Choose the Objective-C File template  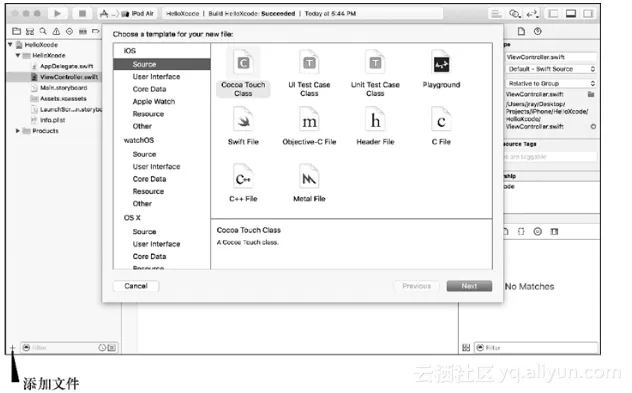click(309, 126)
